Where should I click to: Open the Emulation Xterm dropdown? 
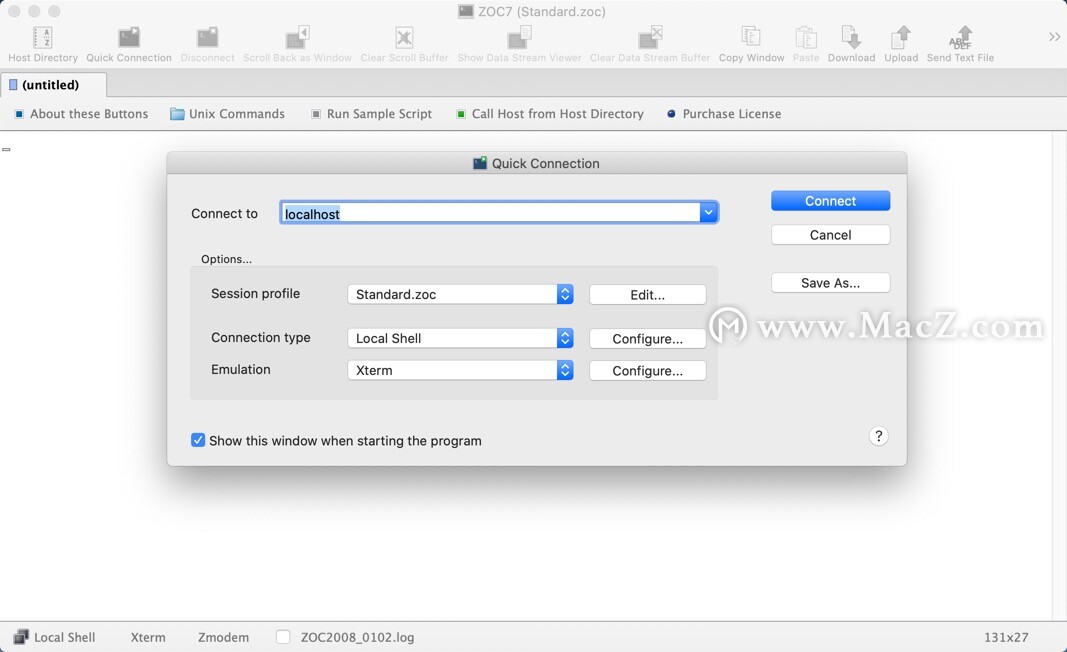coord(565,370)
